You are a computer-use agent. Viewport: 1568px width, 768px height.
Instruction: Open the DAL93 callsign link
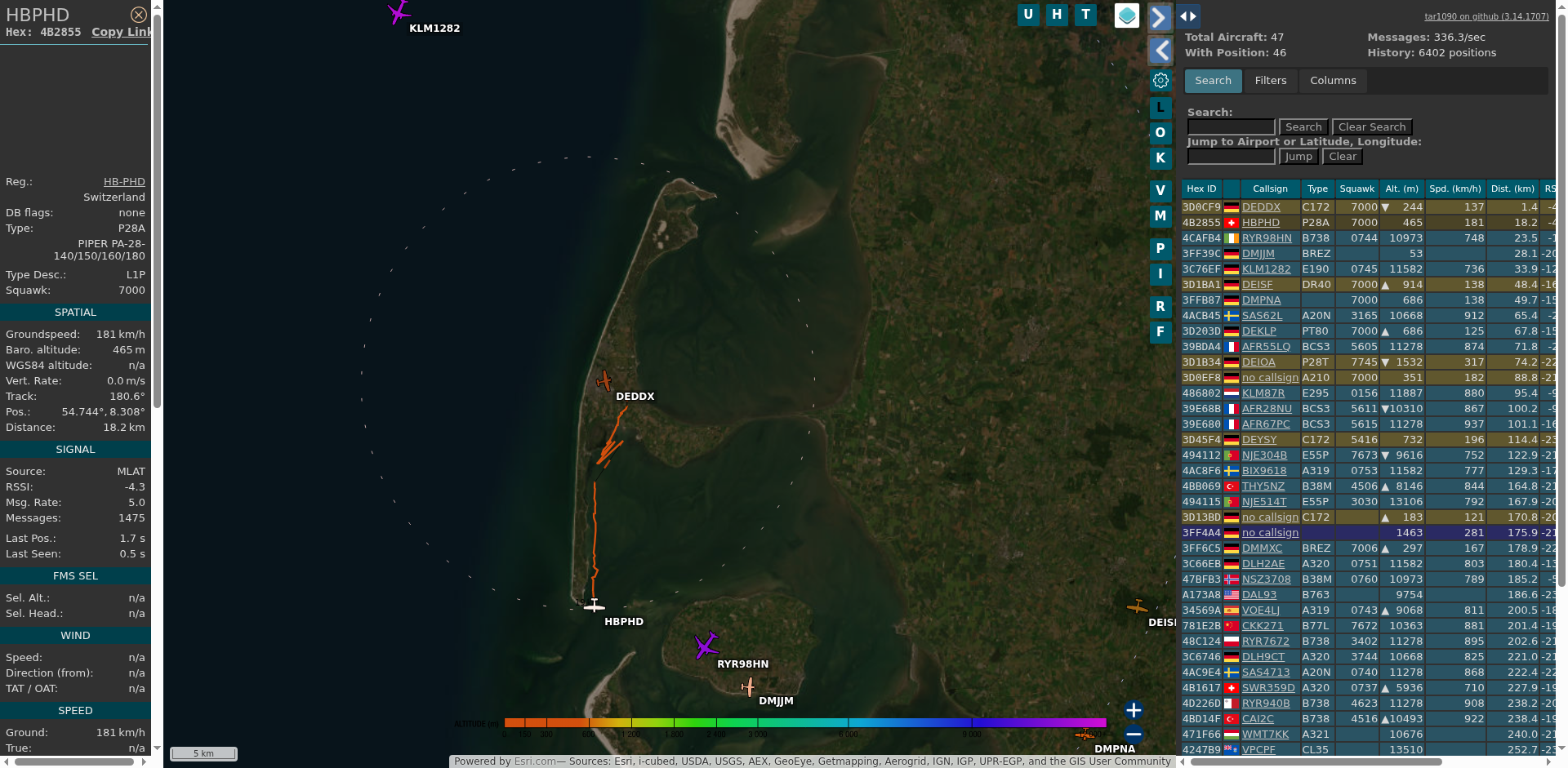[x=1258, y=595]
